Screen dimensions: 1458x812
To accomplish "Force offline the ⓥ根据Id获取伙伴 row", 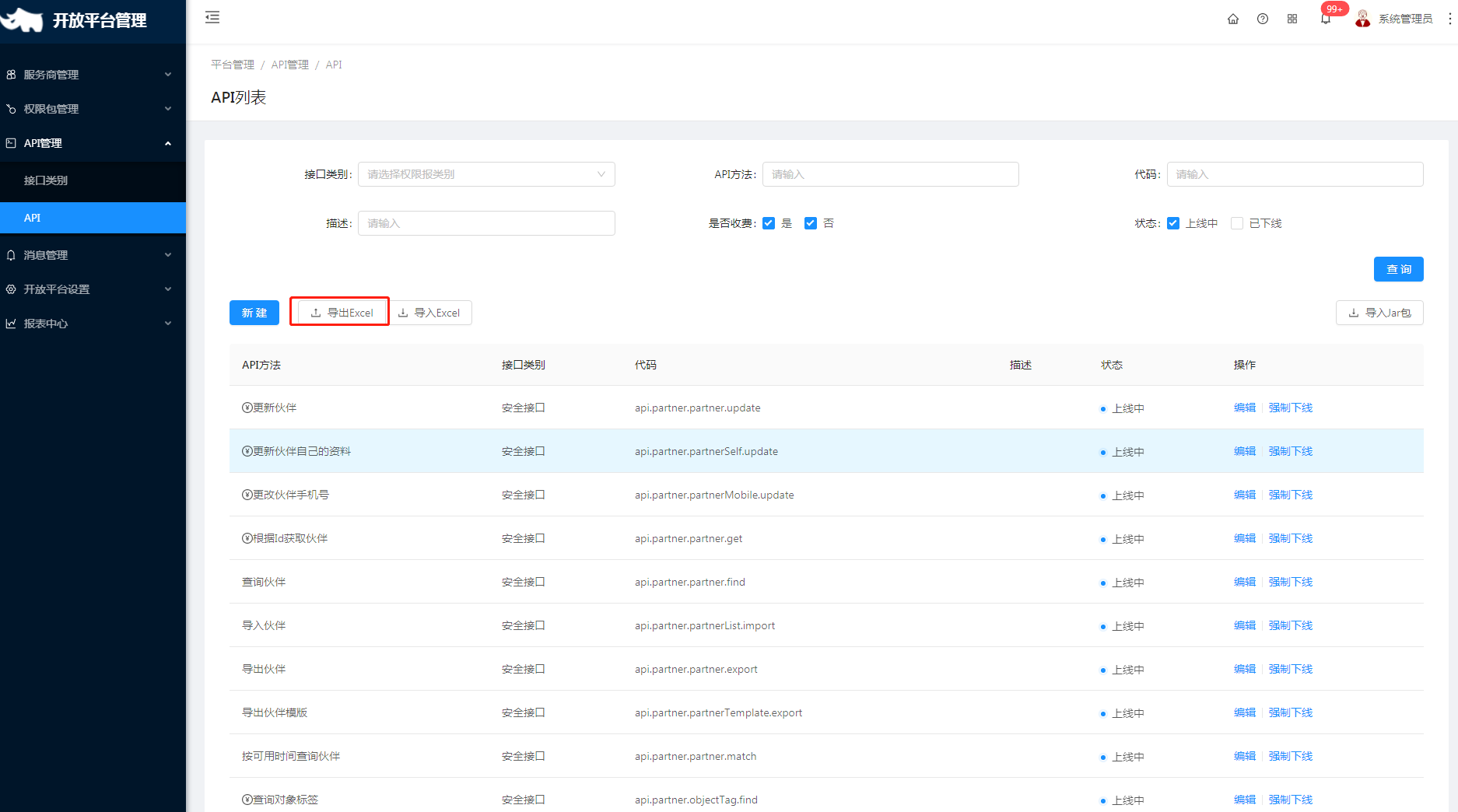I will [x=1291, y=538].
